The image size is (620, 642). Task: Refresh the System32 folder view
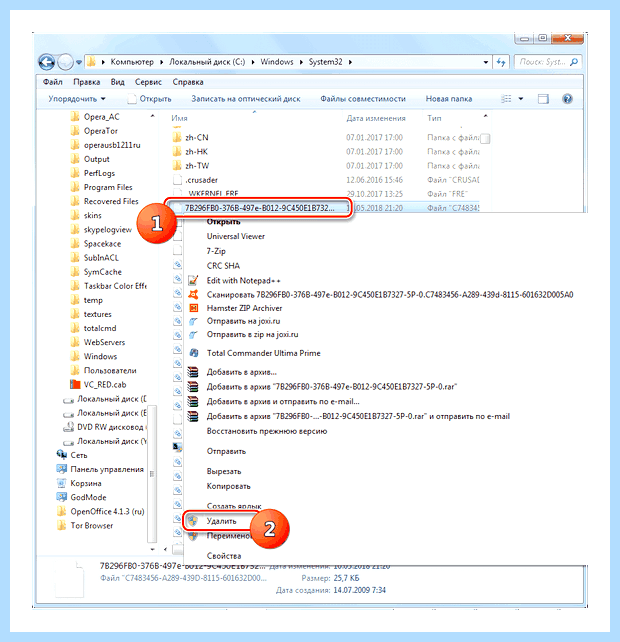click(501, 62)
